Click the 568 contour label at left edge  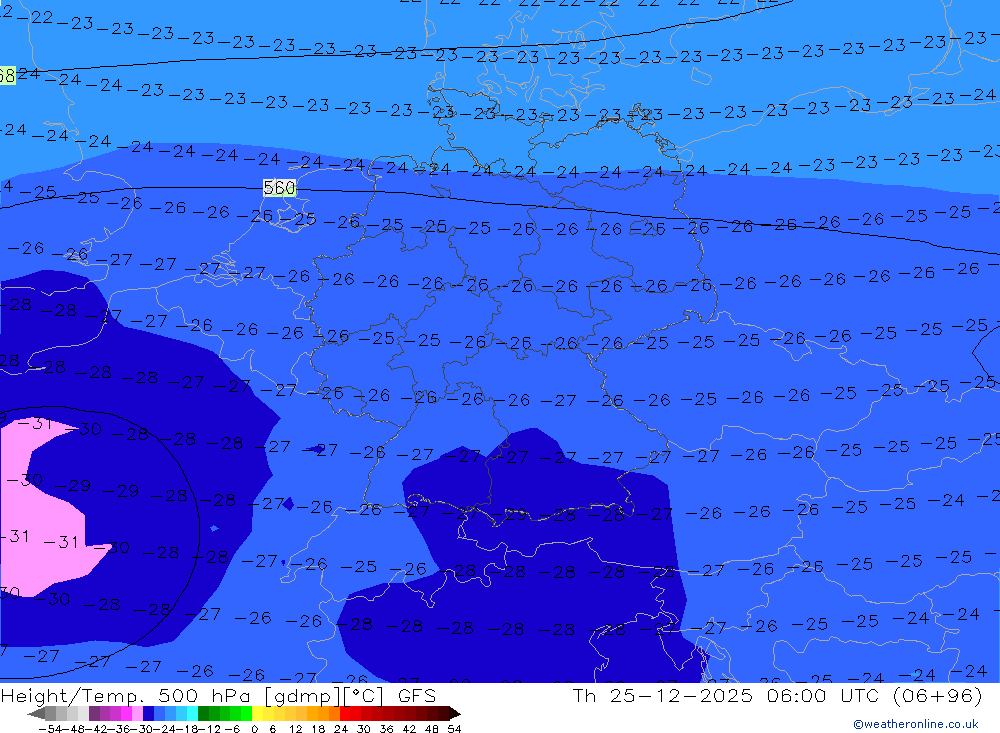[x=7, y=75]
